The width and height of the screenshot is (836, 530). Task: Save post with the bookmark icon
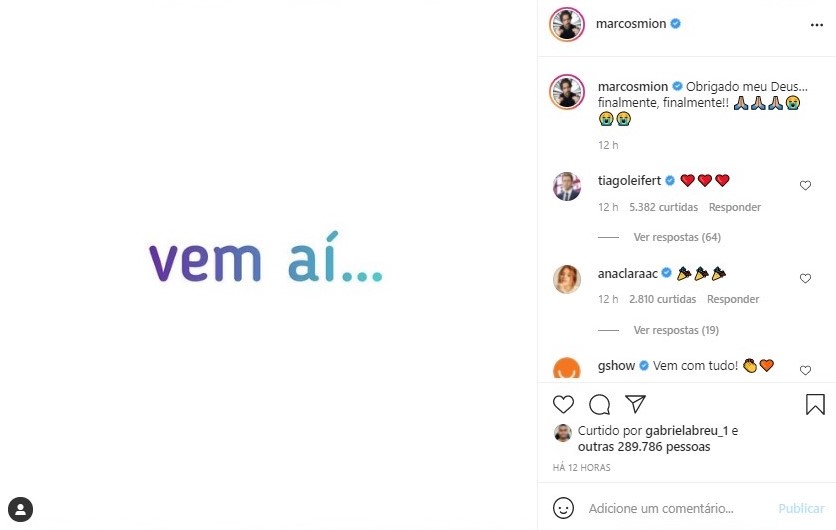click(x=815, y=404)
